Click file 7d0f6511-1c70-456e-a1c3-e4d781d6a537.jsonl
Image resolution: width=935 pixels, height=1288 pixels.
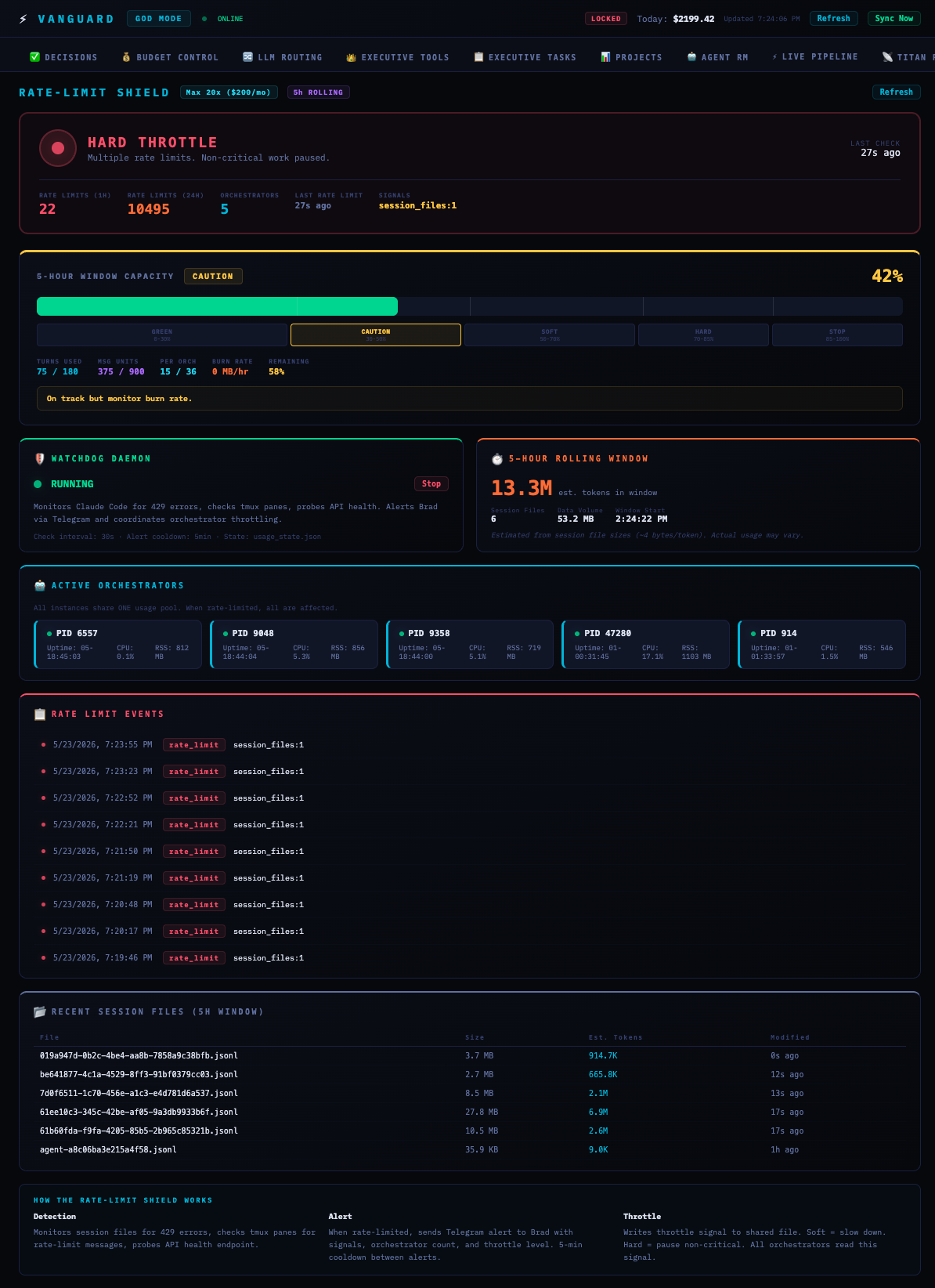[139, 1094]
